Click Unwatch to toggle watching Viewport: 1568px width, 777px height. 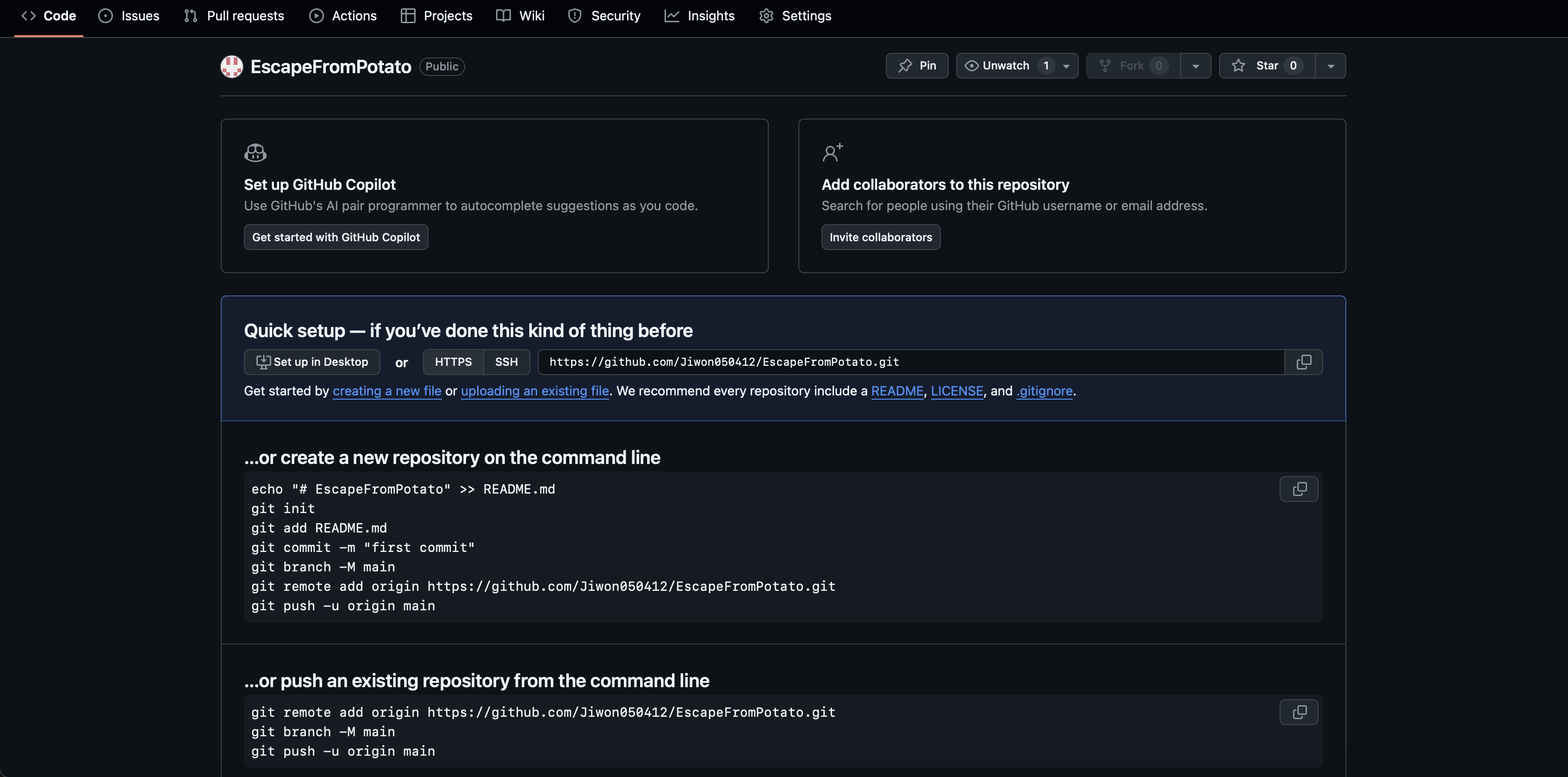click(1006, 66)
